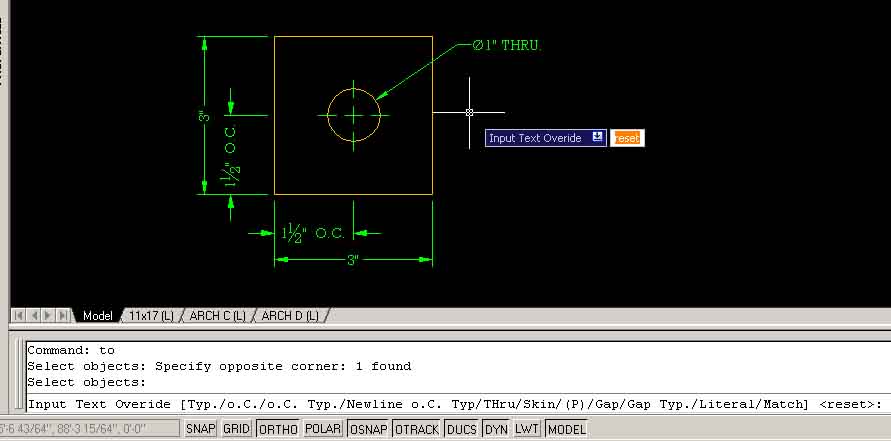
Task: Go to next layout tab arrow
Action: tap(48, 315)
